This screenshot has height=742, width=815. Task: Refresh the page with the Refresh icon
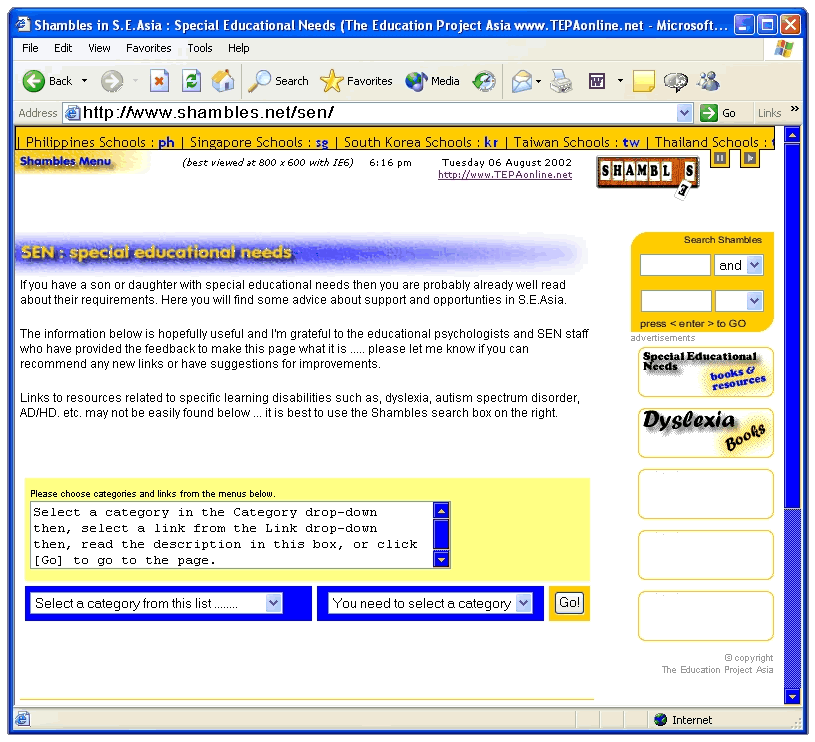pos(191,81)
